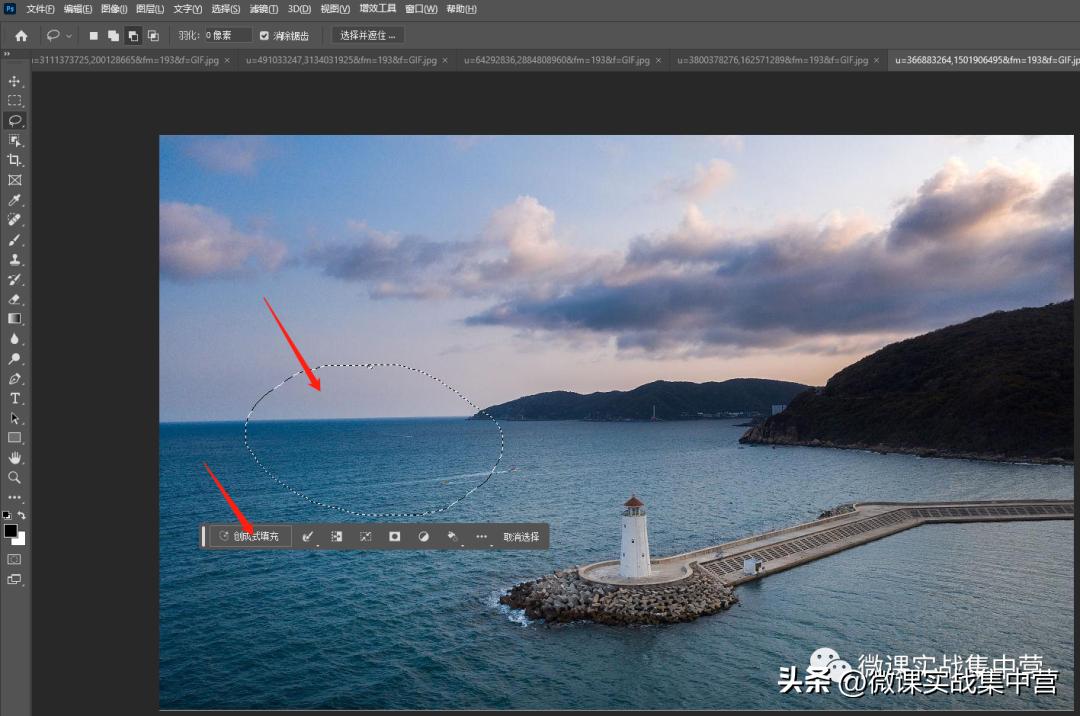Switch to the u=491033247 document tab
The height and width of the screenshot is (716, 1080).
[x=341, y=60]
